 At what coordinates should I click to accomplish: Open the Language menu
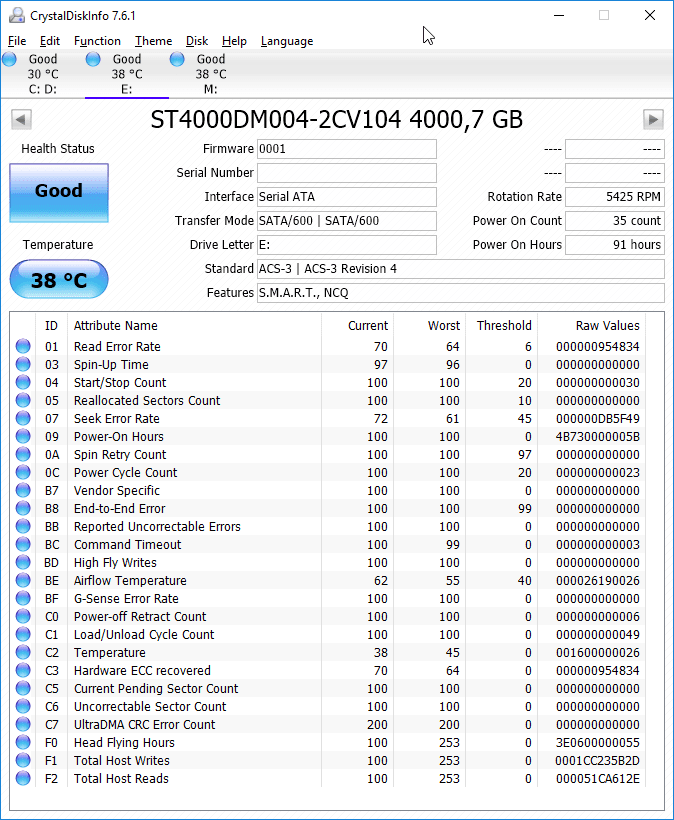point(287,41)
